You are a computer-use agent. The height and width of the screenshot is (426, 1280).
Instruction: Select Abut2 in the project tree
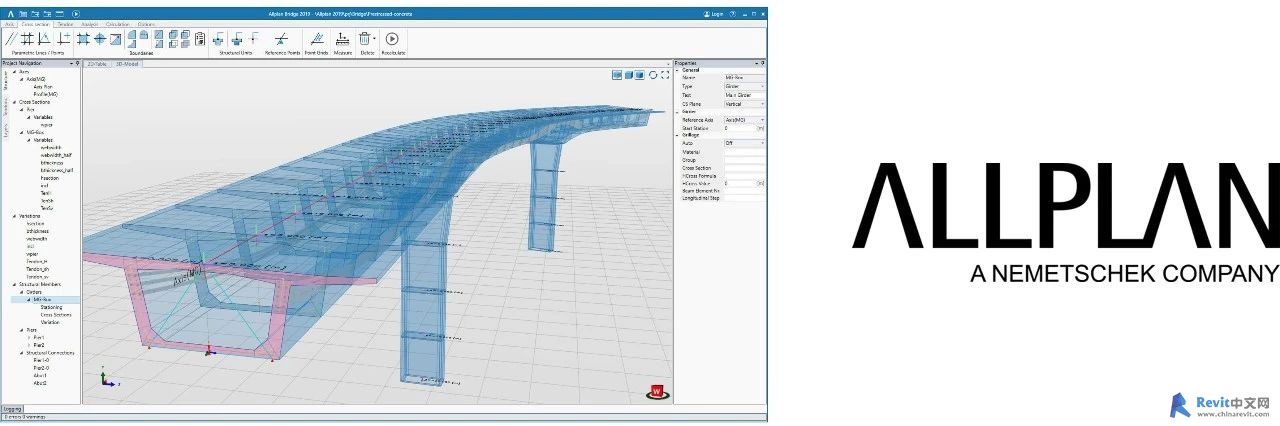[x=41, y=383]
